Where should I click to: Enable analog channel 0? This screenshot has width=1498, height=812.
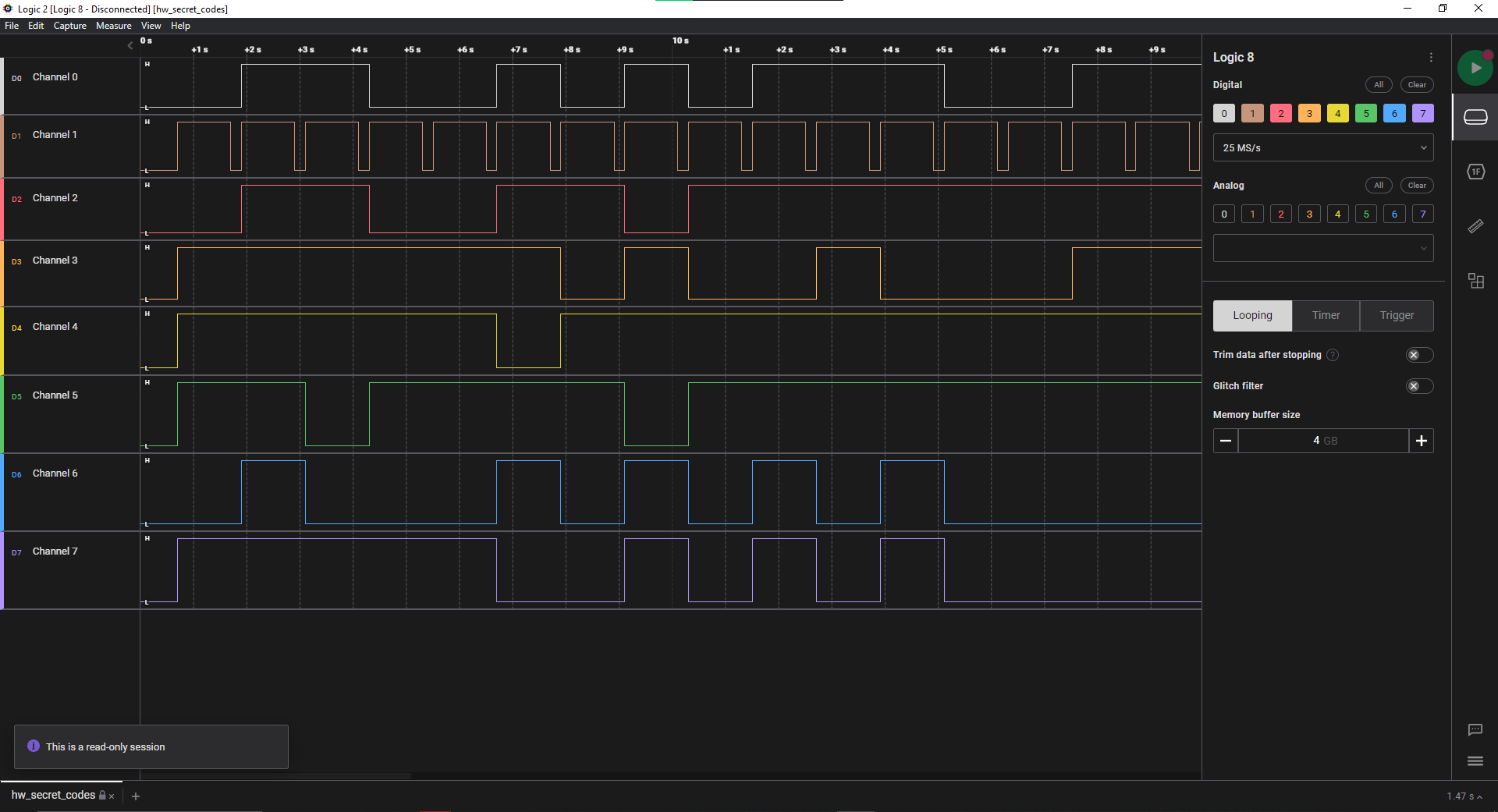[1224, 215]
